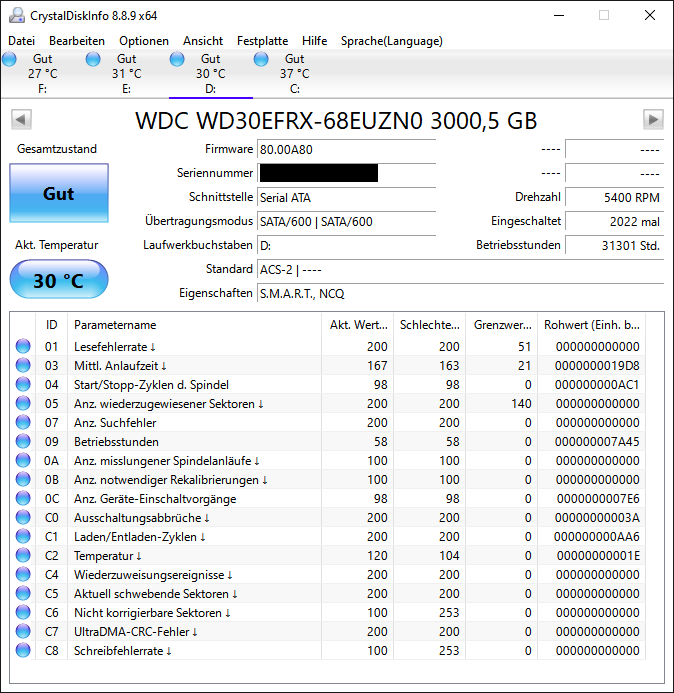Click the Standard field ACS-2
Image resolution: width=674 pixels, height=693 pixels.
(x=461, y=270)
